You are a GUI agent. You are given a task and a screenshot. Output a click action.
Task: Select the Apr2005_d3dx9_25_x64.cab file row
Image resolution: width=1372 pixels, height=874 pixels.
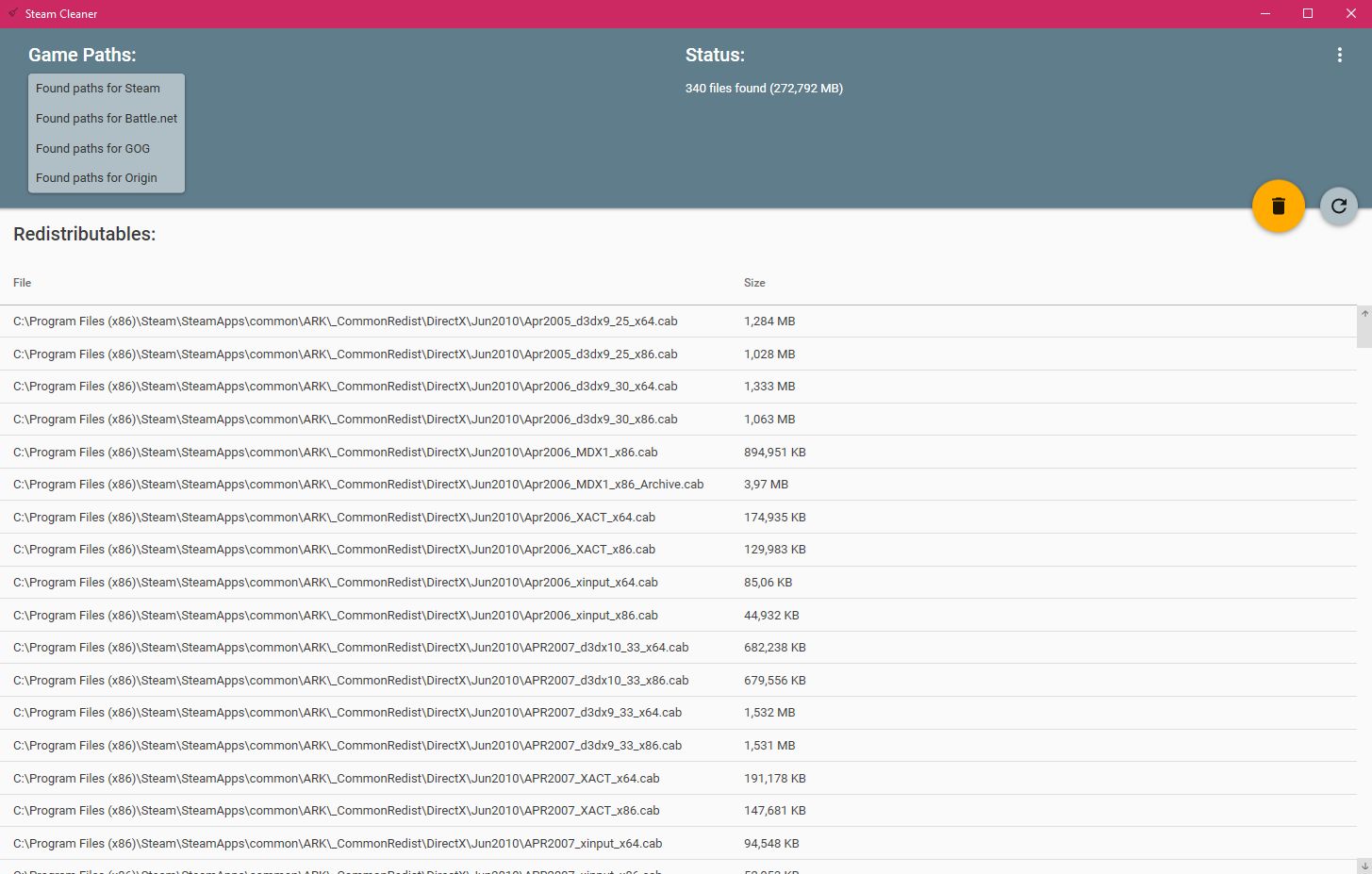pyautogui.click(x=678, y=322)
